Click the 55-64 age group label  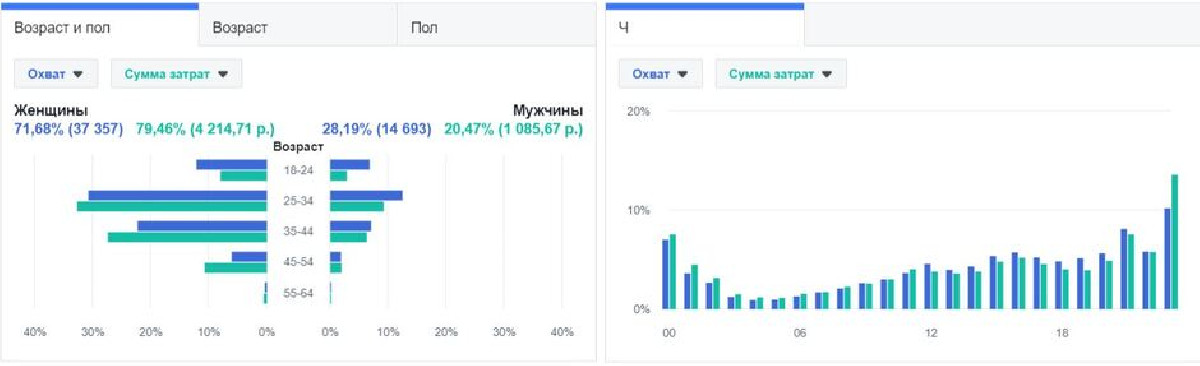(298, 293)
